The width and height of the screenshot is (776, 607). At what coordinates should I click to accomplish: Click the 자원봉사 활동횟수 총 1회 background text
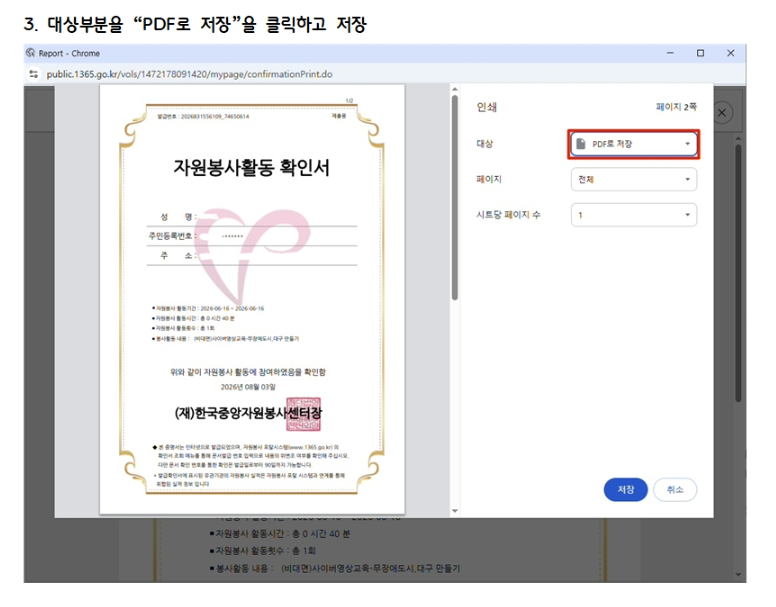click(262, 551)
